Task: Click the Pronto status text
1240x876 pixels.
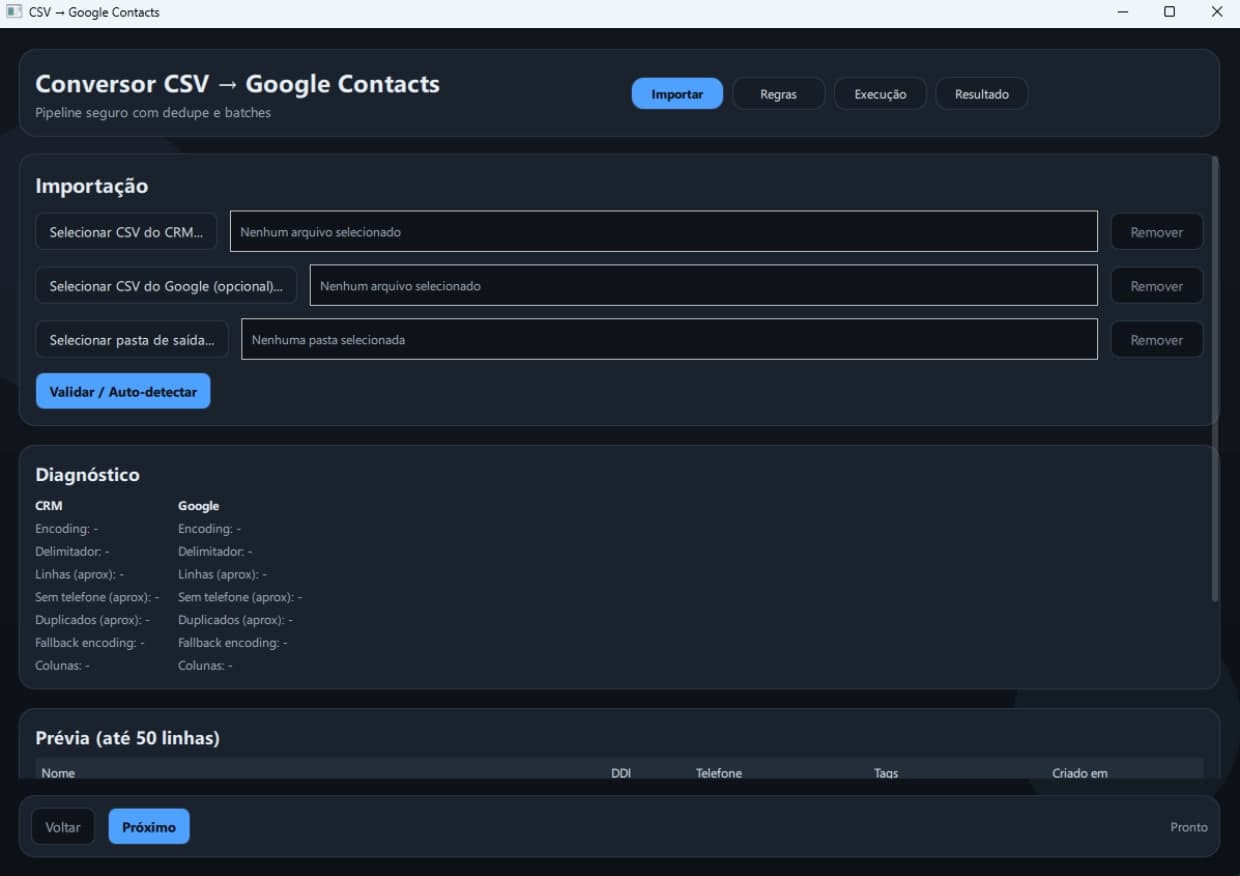Action: (x=1188, y=826)
